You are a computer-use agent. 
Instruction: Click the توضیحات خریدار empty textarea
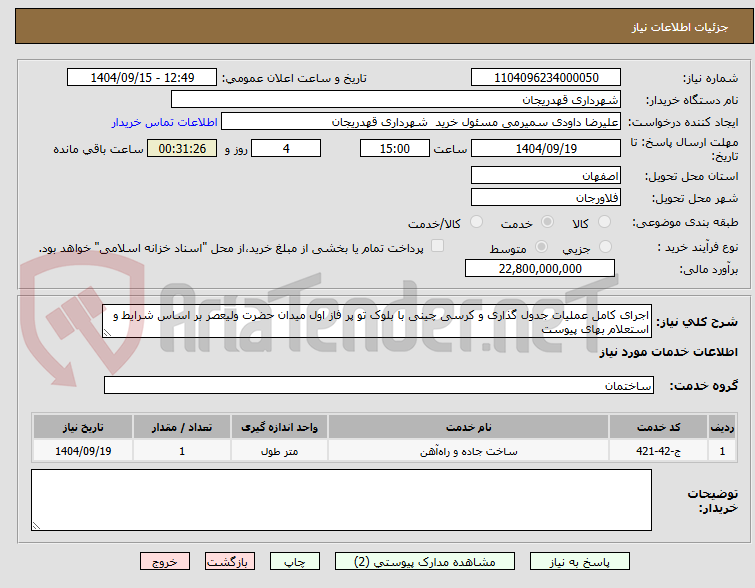pos(341,500)
